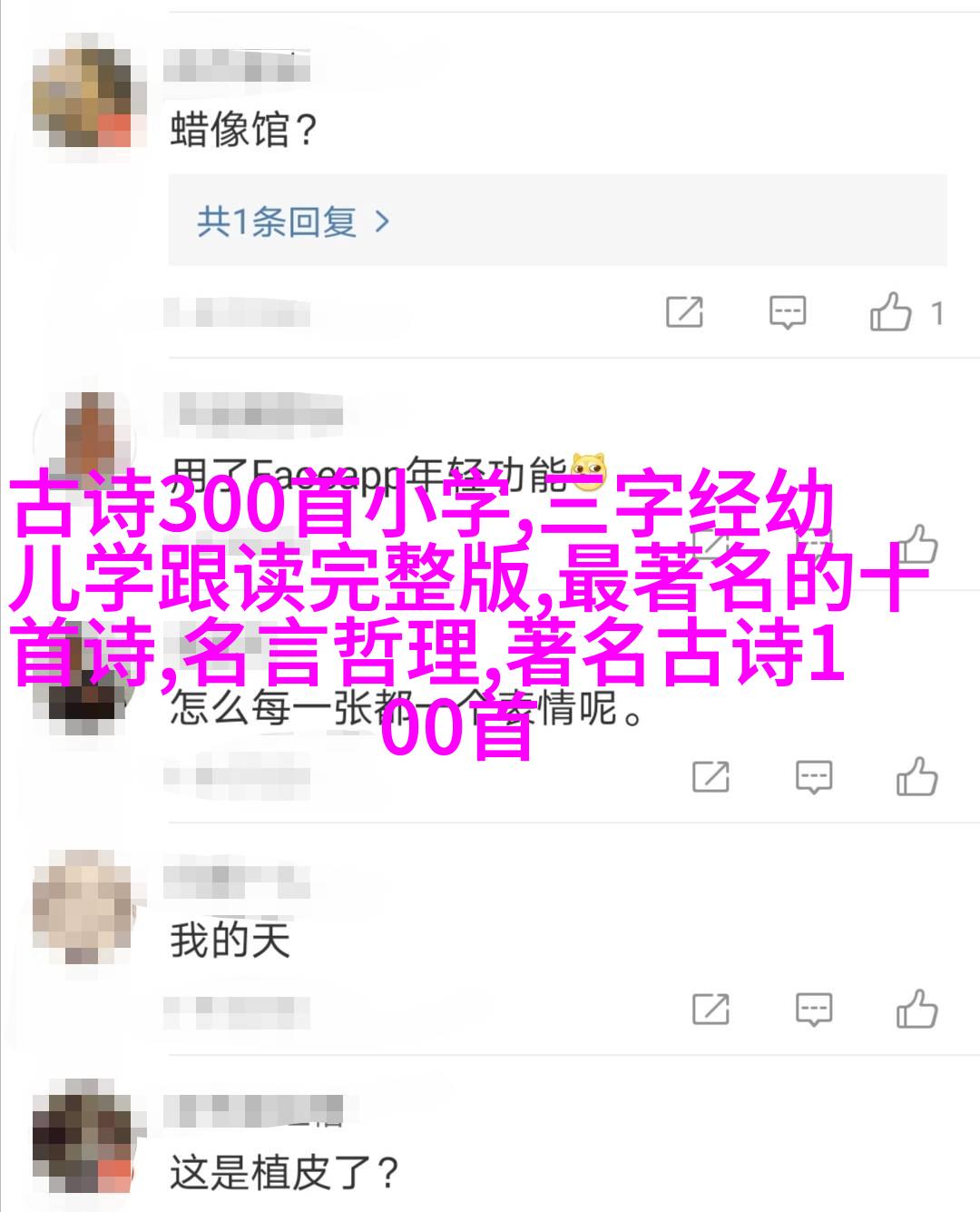The height and width of the screenshot is (1212, 980).
Task: Select the comment text "这是植皮了？"
Action: tap(285, 1173)
